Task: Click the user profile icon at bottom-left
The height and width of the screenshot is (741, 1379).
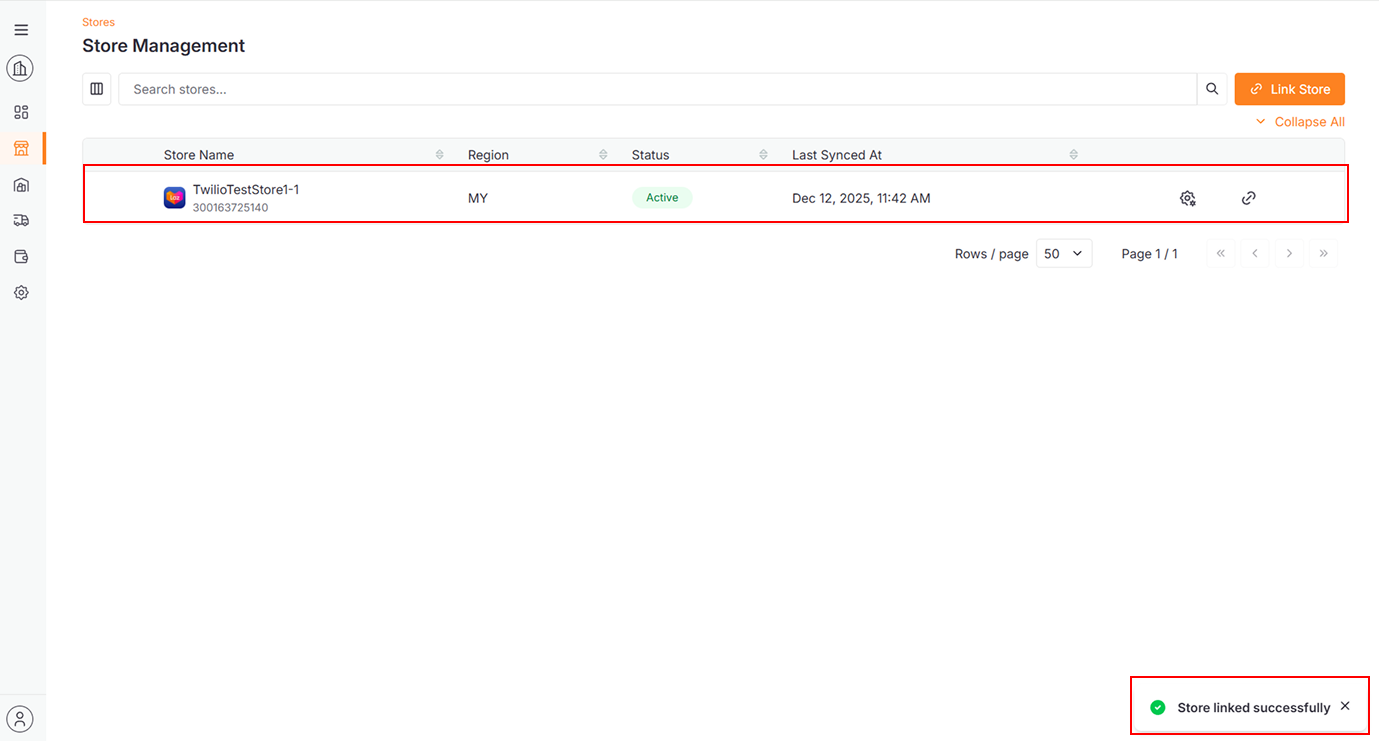Action: (x=20, y=718)
